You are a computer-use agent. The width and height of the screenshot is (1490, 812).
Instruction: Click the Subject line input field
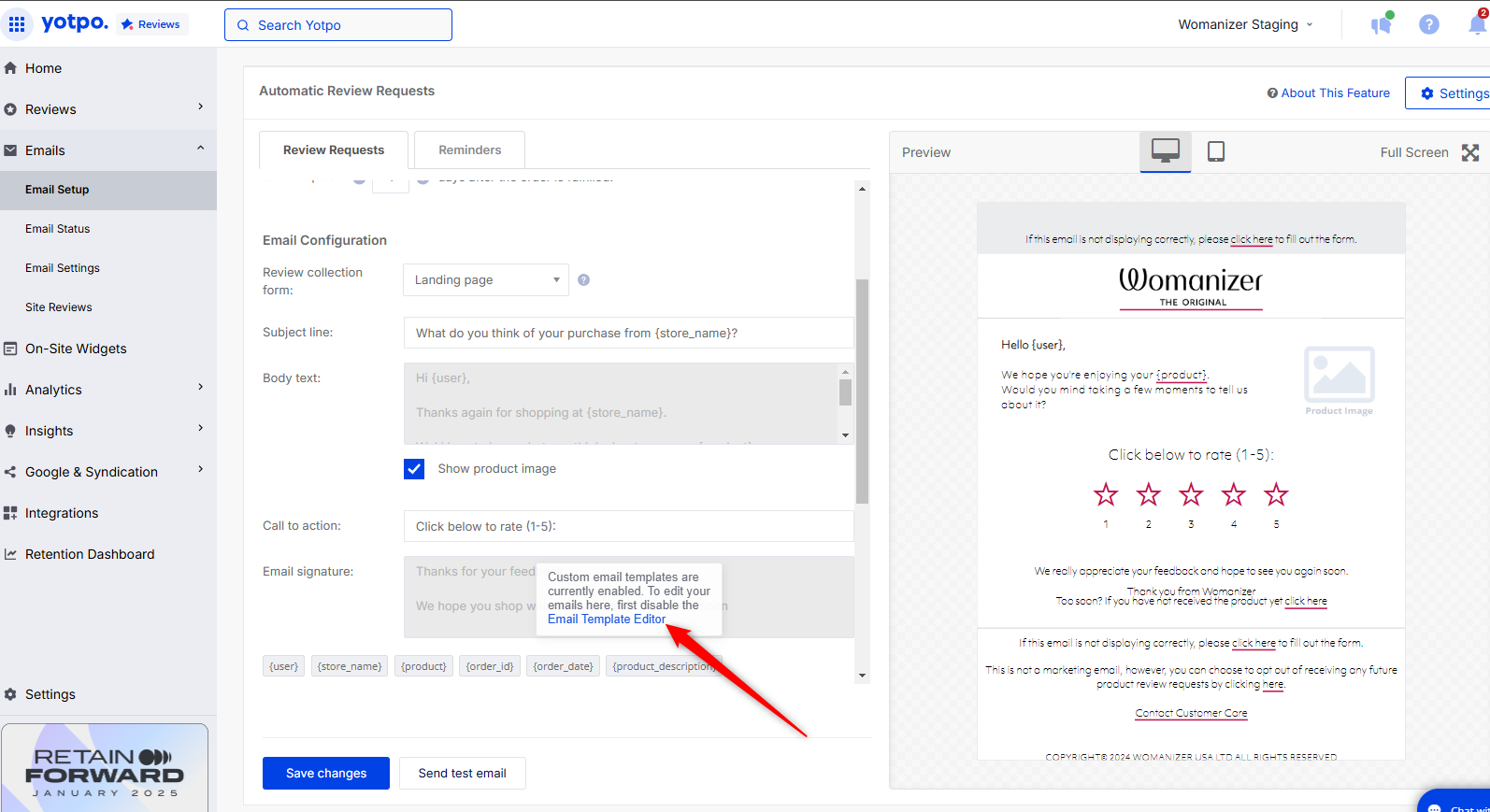point(629,334)
